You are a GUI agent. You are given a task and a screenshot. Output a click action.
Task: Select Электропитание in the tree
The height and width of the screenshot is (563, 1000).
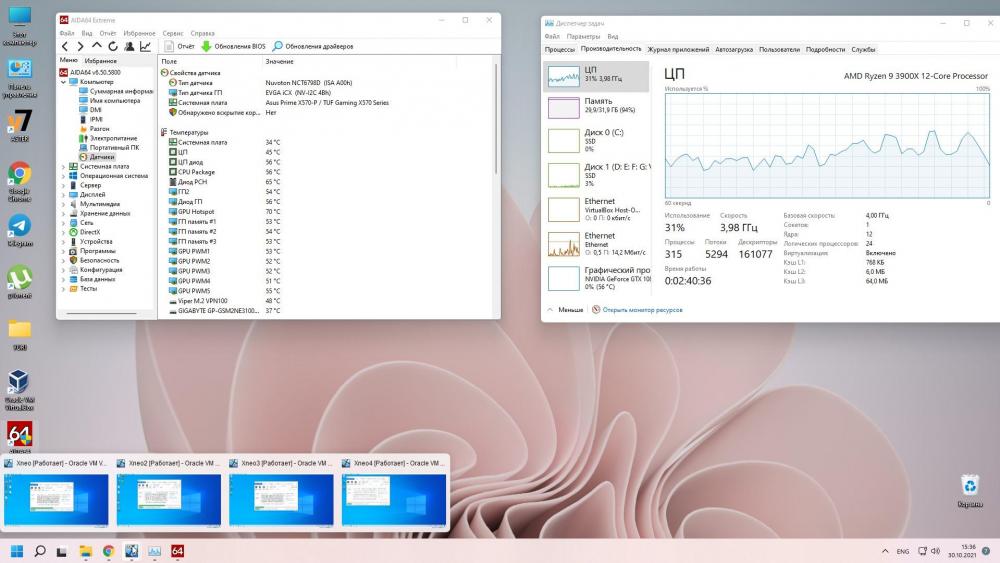coord(108,138)
